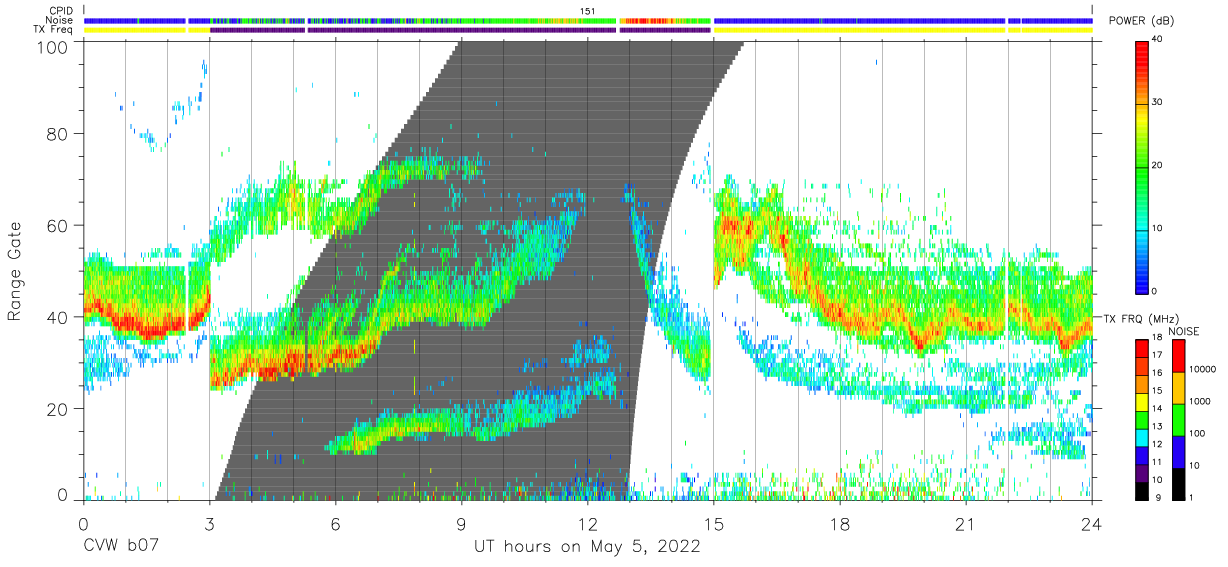Click the POWER (dB) color bar

[1142, 166]
